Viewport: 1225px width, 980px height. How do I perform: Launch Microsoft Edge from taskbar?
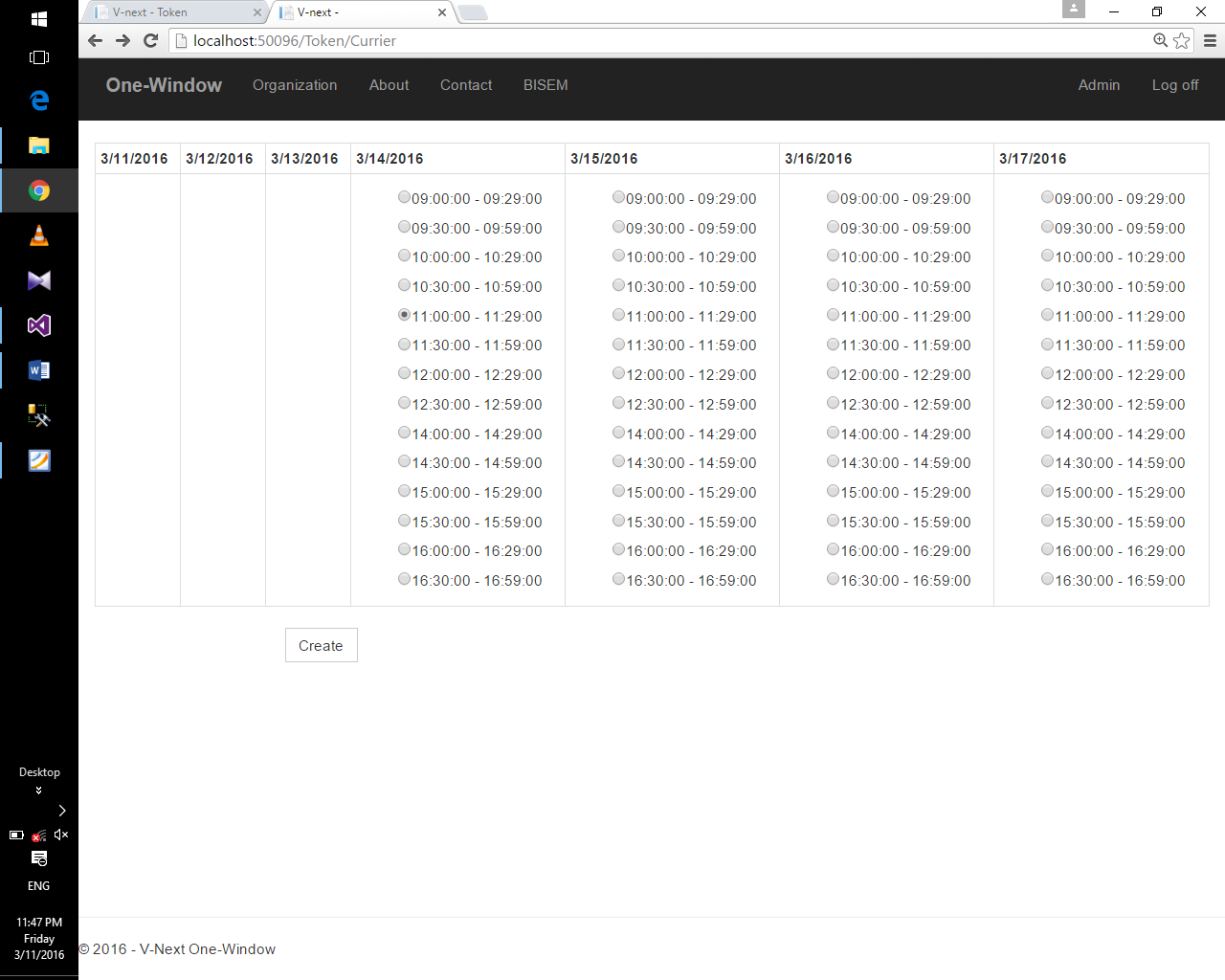click(39, 100)
